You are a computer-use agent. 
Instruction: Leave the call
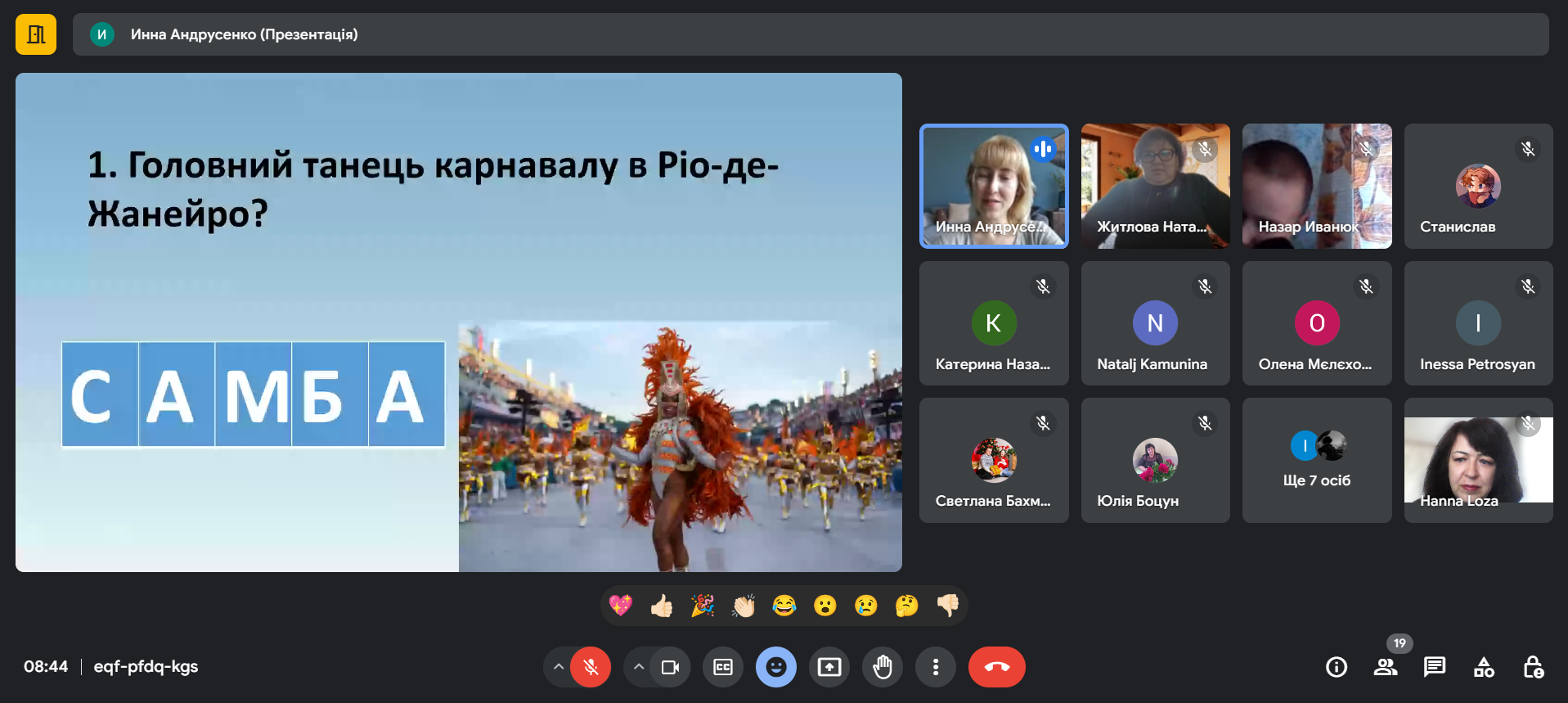996,667
